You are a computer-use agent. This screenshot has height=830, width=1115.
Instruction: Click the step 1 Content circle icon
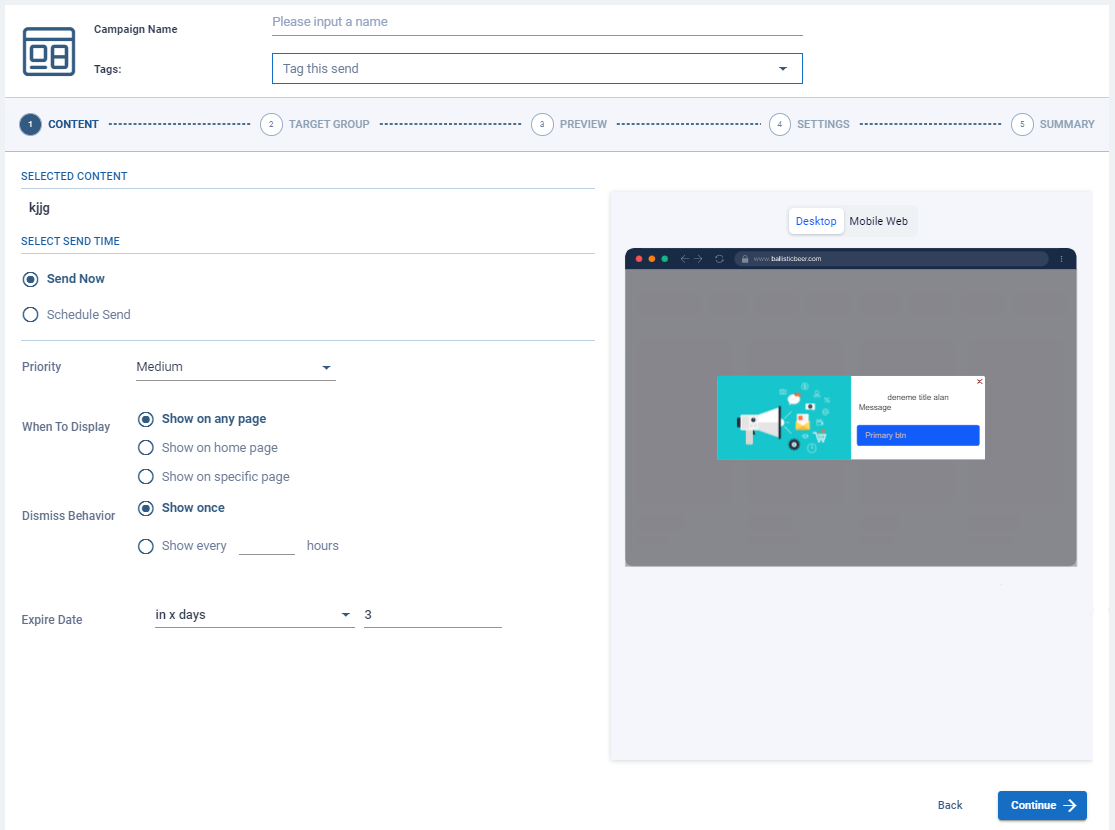point(31,124)
